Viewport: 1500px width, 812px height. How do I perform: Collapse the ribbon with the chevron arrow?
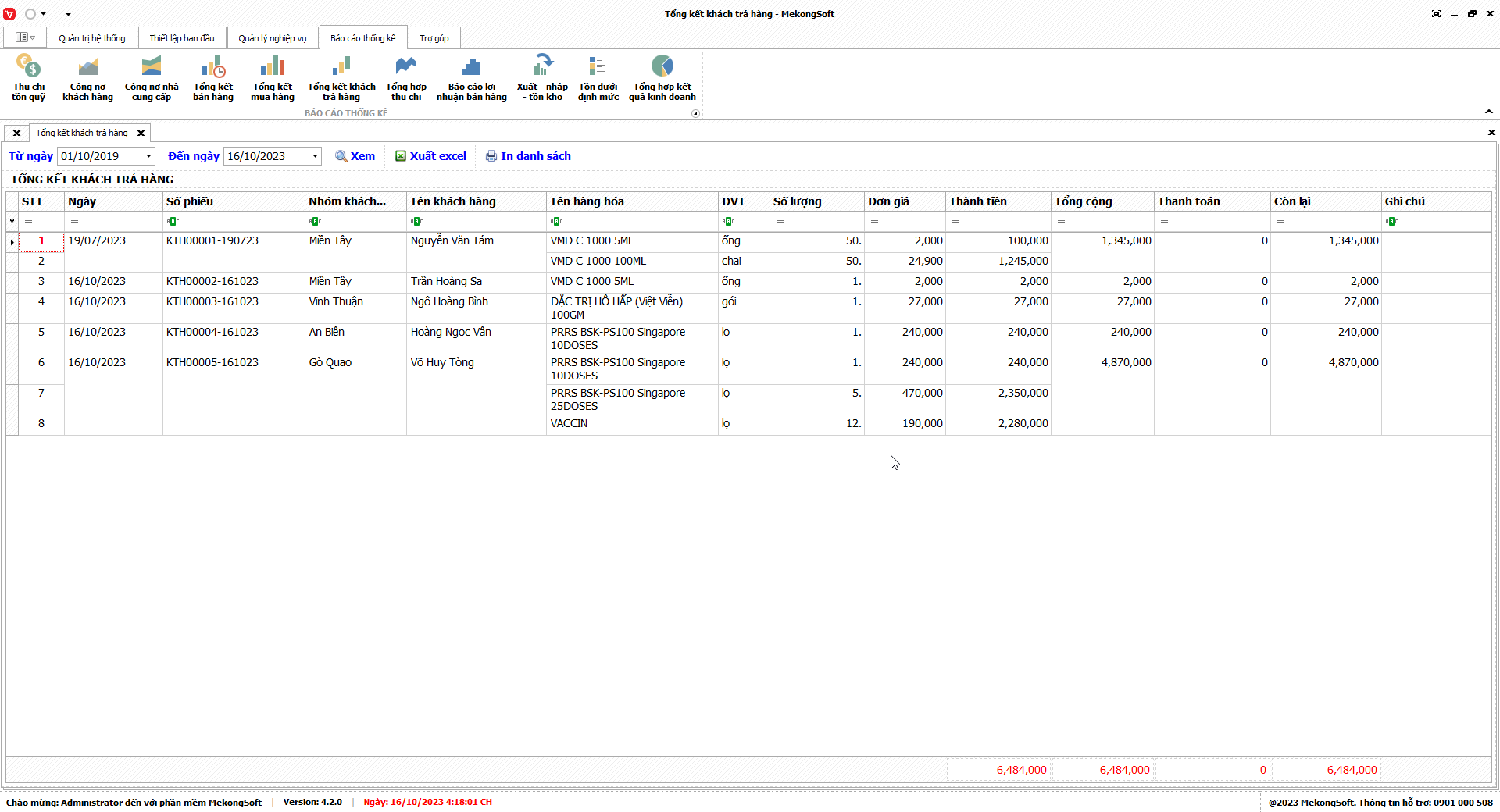1488,112
